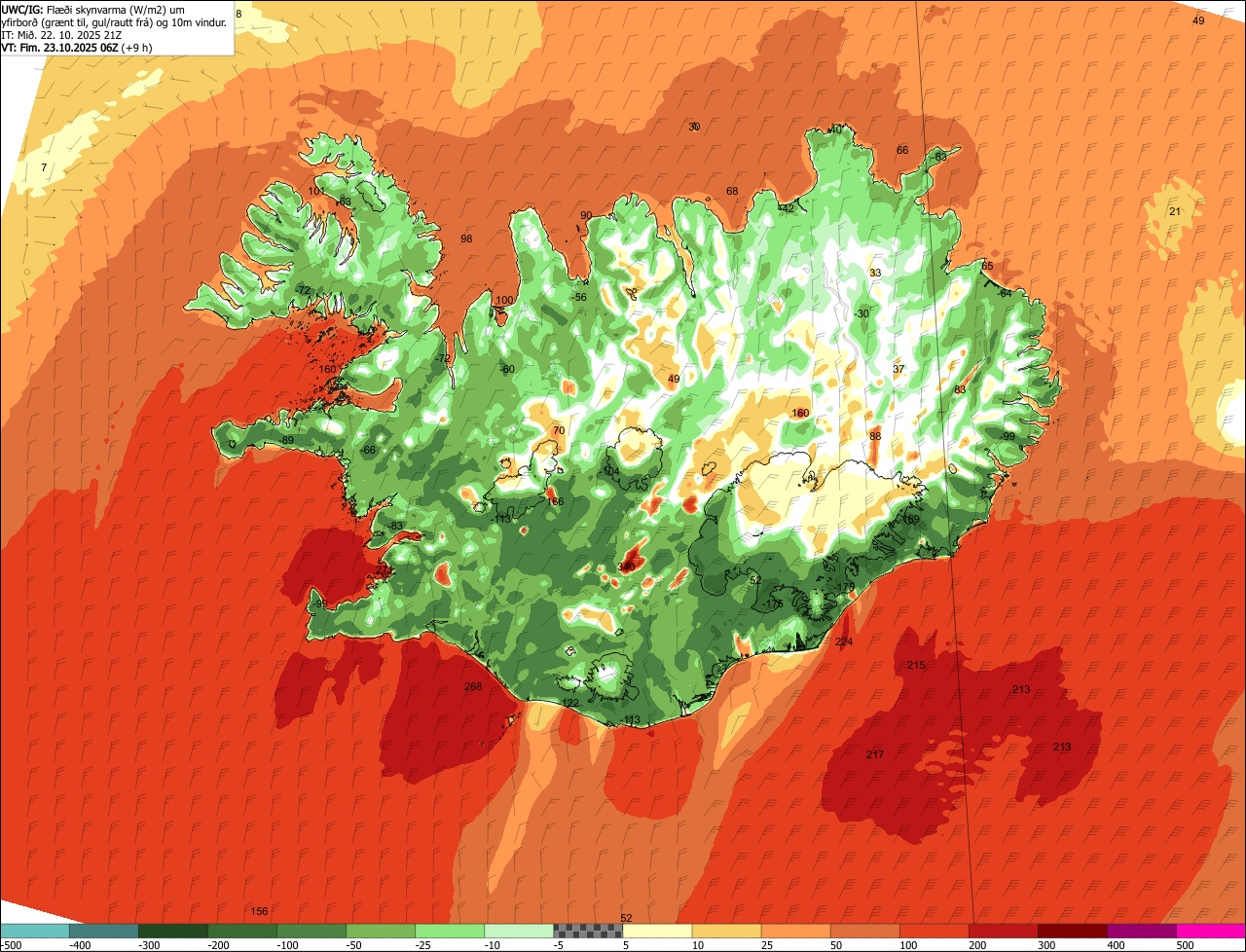Viewport: 1246px width, 952px height.
Task: Click the 98 value in the northern bay
Action: tap(466, 238)
